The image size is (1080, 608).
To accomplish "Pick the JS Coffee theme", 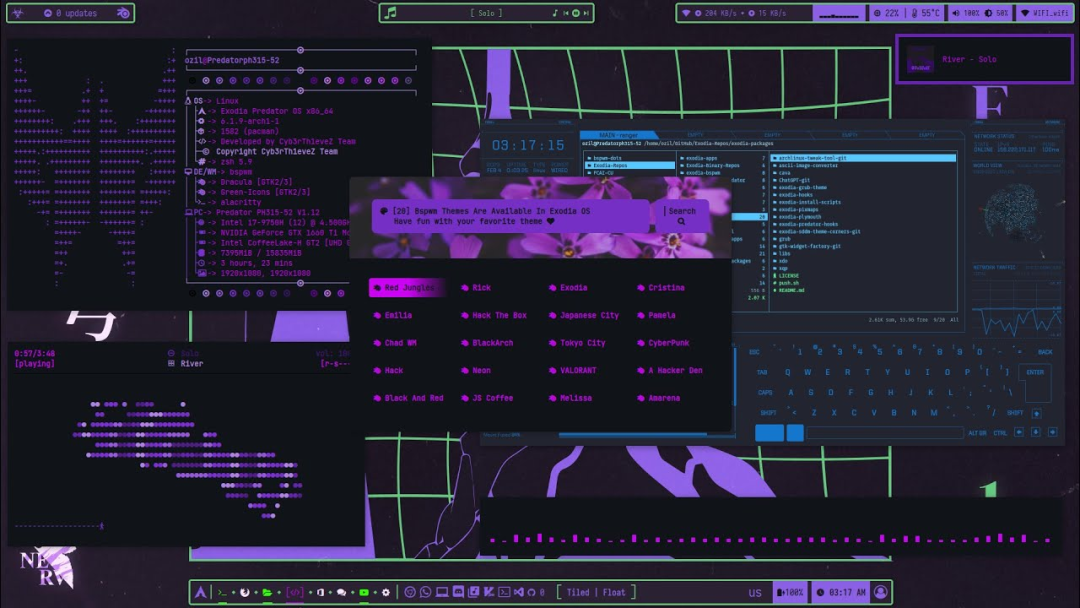I will coord(487,397).
